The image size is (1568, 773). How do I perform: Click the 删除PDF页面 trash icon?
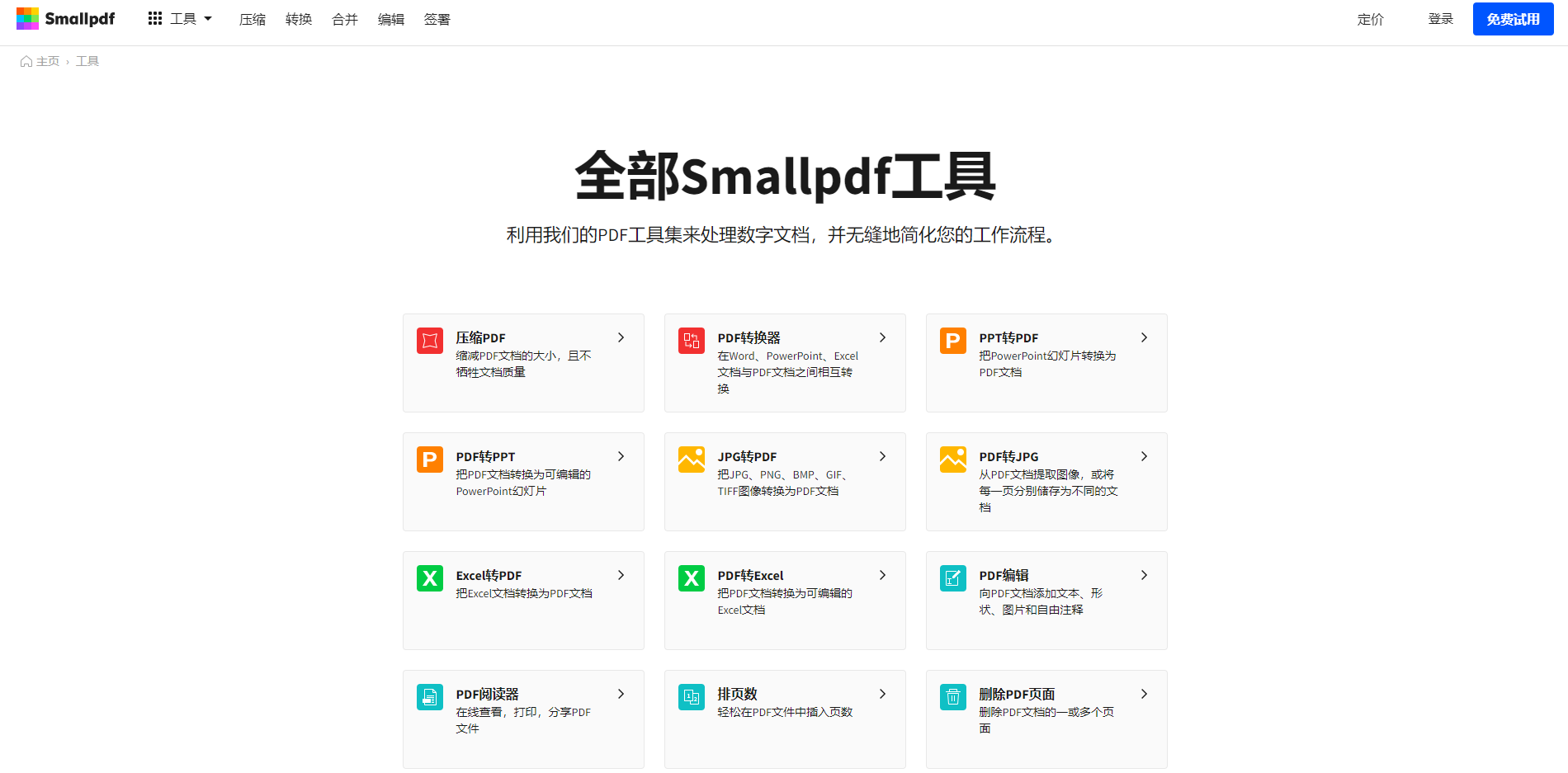(952, 696)
